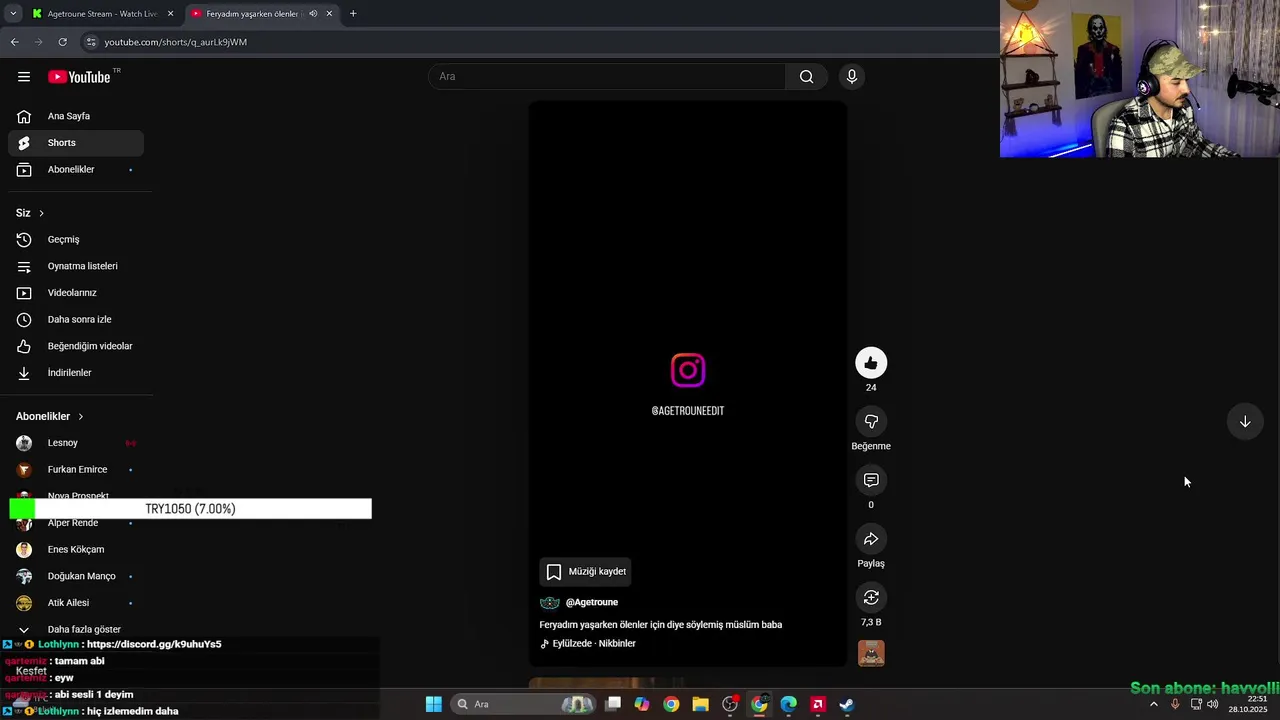The height and width of the screenshot is (720, 1280).
Task: Close the Agetroune Stream tab
Action: pos(170,14)
